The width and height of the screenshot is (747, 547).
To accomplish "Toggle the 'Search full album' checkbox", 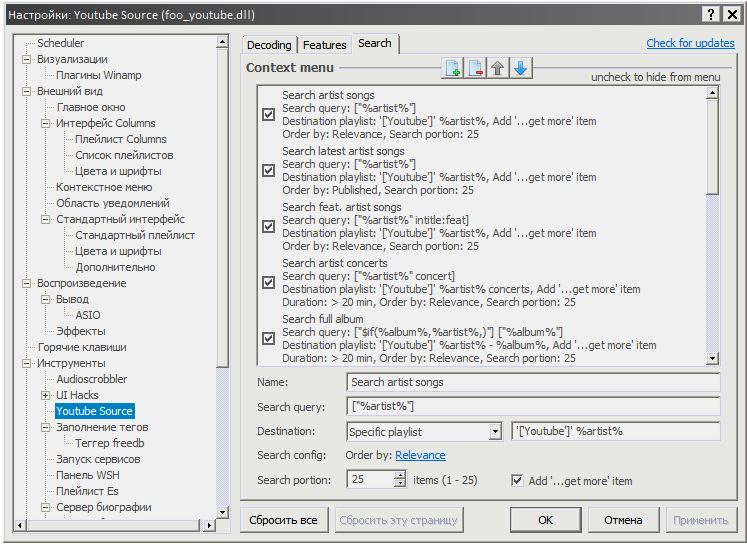I will pyautogui.click(x=268, y=338).
